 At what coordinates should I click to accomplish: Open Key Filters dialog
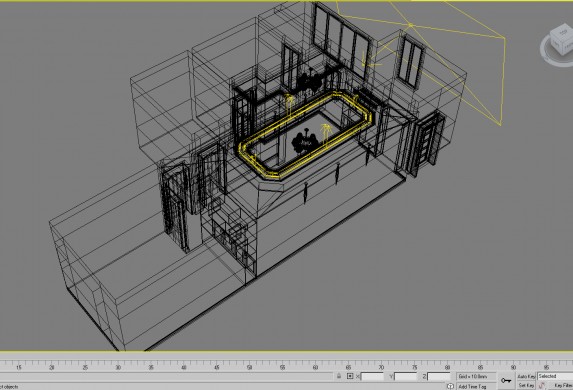point(562,385)
